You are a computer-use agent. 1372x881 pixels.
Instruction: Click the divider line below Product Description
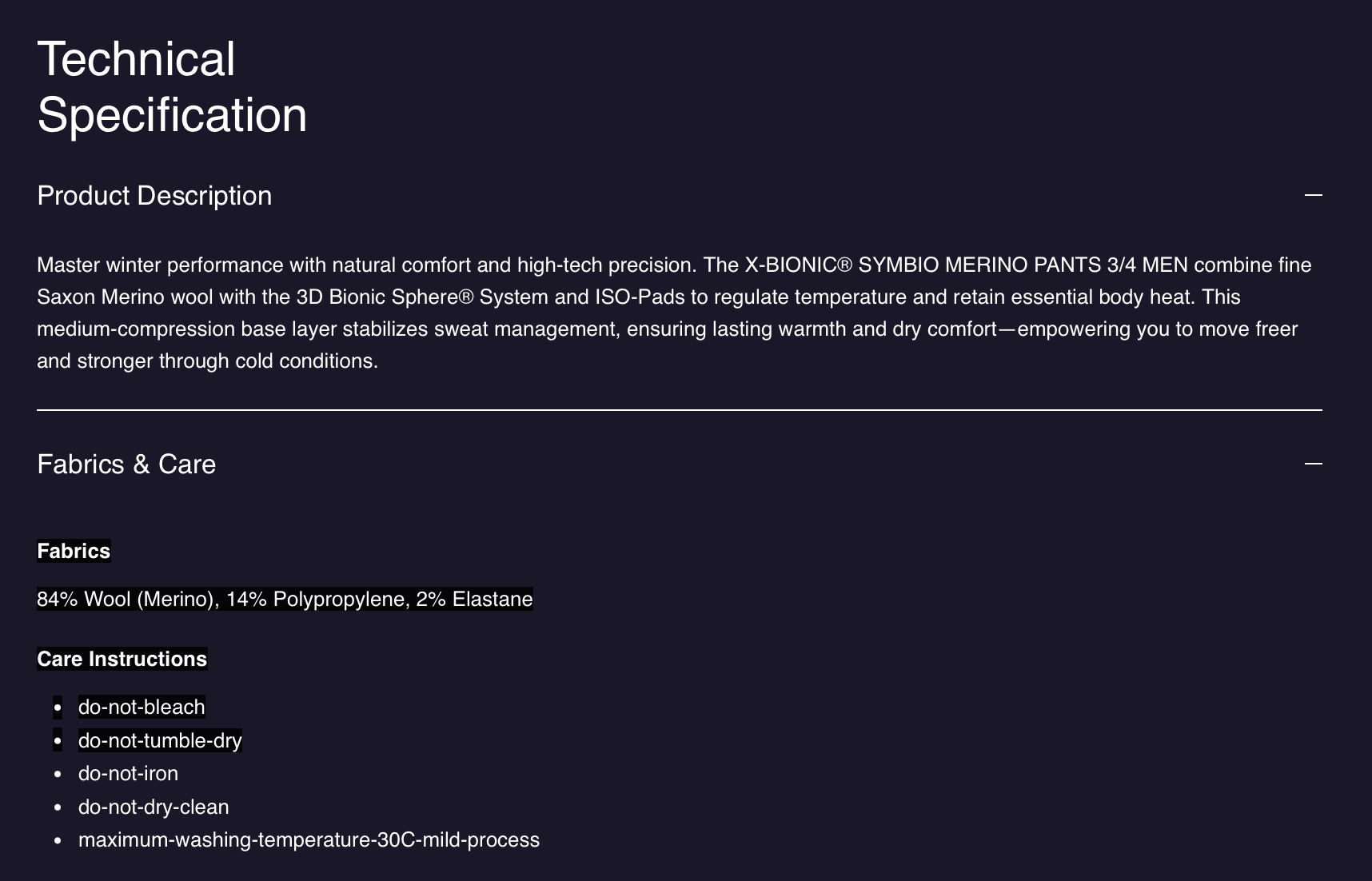(680, 409)
